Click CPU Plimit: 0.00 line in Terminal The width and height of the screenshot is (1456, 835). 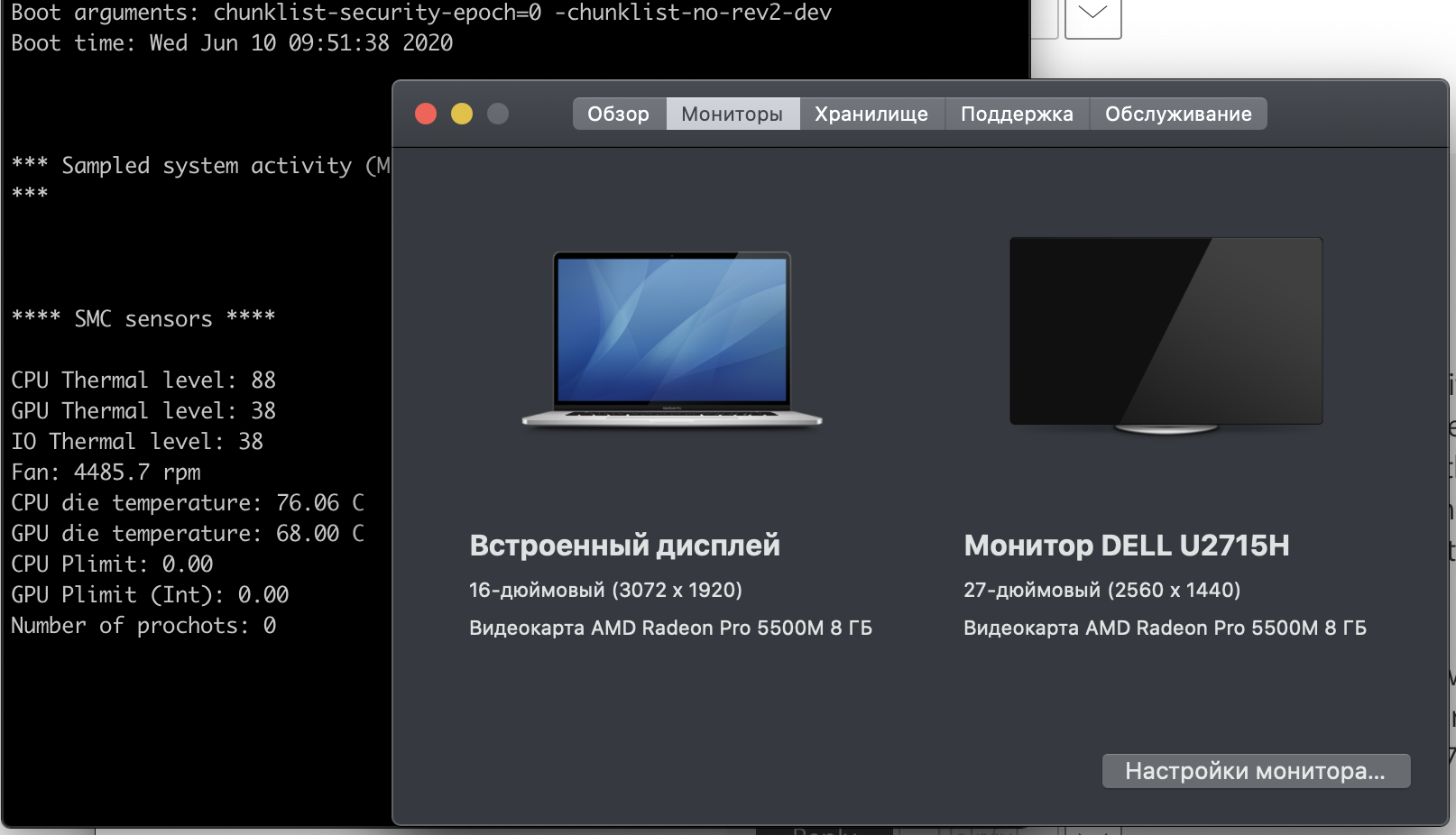tap(112, 564)
